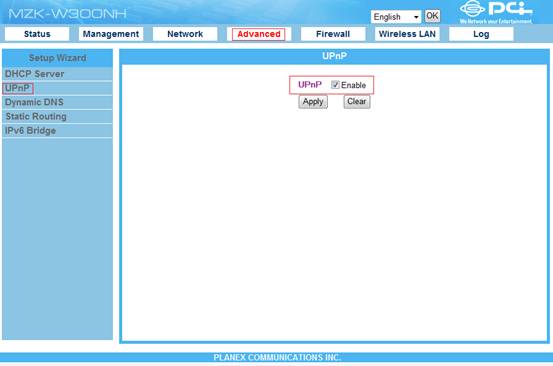The height and width of the screenshot is (366, 553).
Task: Apply the UPnP settings
Action: coord(313,102)
